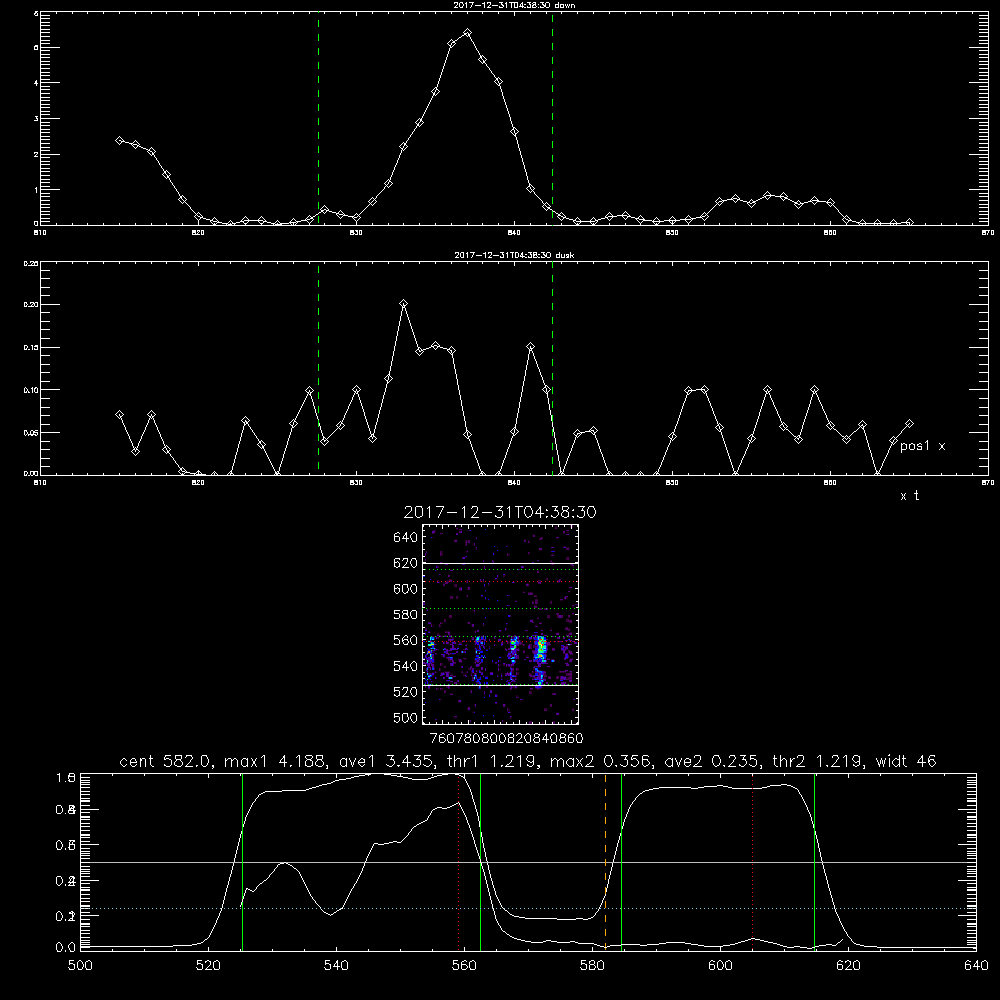Click the left green dashed line in dusk plot
Viewport: 1000px width, 1000px height.
[x=318, y=368]
